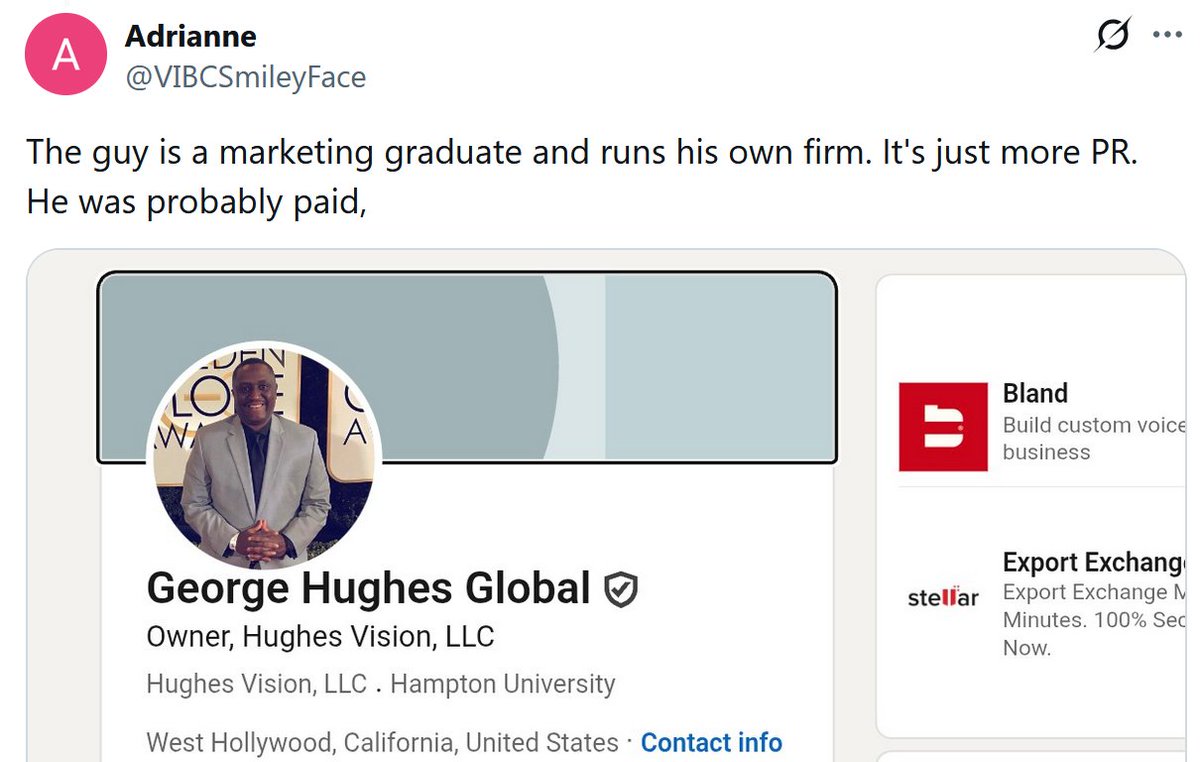Click Build custom voice ad description

1094,439
